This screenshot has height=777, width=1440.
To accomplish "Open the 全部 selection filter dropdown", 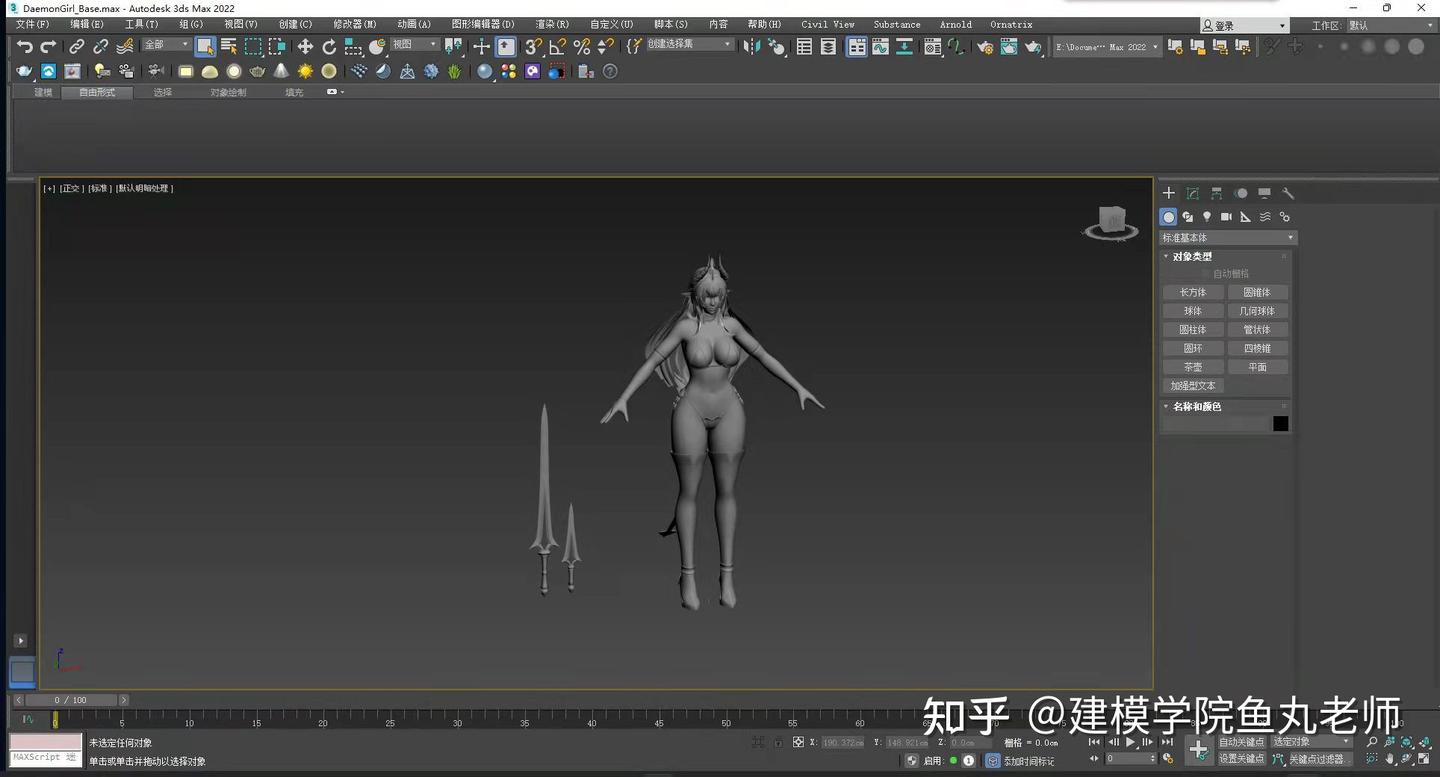I will pyautogui.click(x=166, y=45).
